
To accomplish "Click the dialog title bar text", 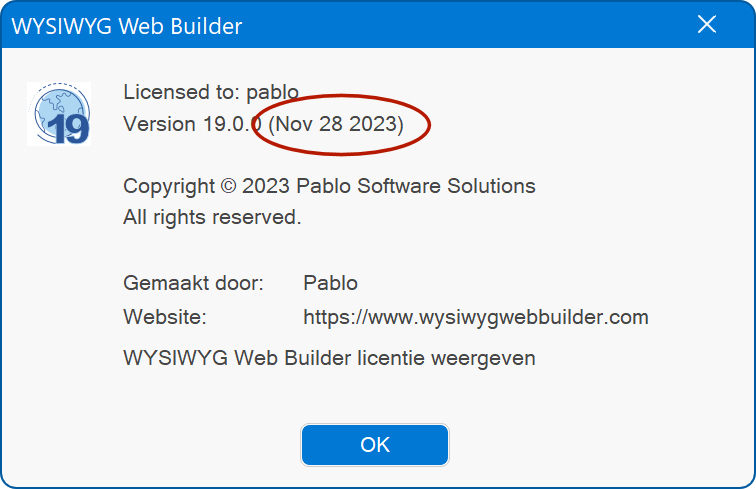I will tap(126, 26).
